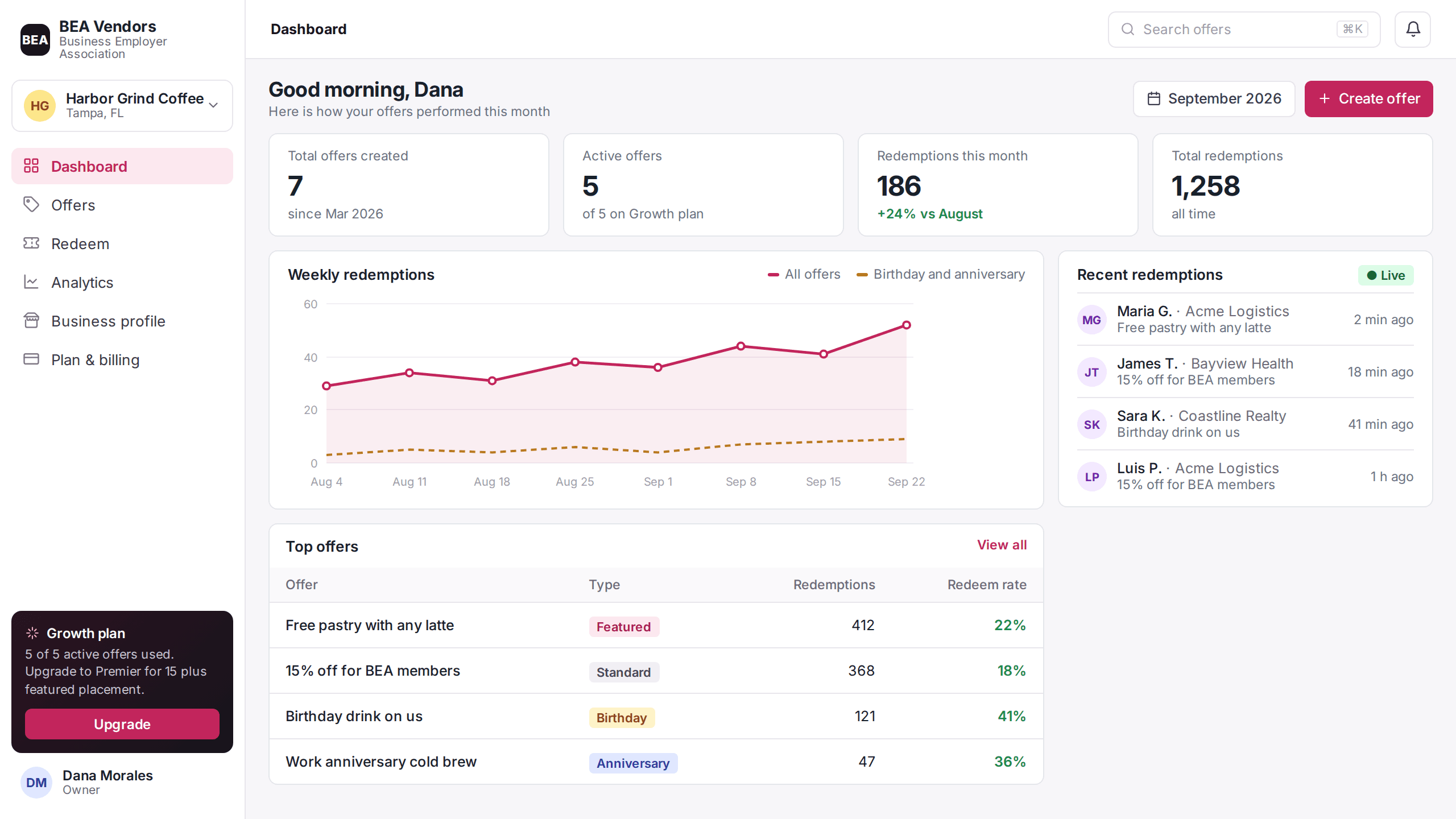The width and height of the screenshot is (1456, 819).
Task: Open Sara K. Coastline Realty redemption
Action: (x=1245, y=424)
